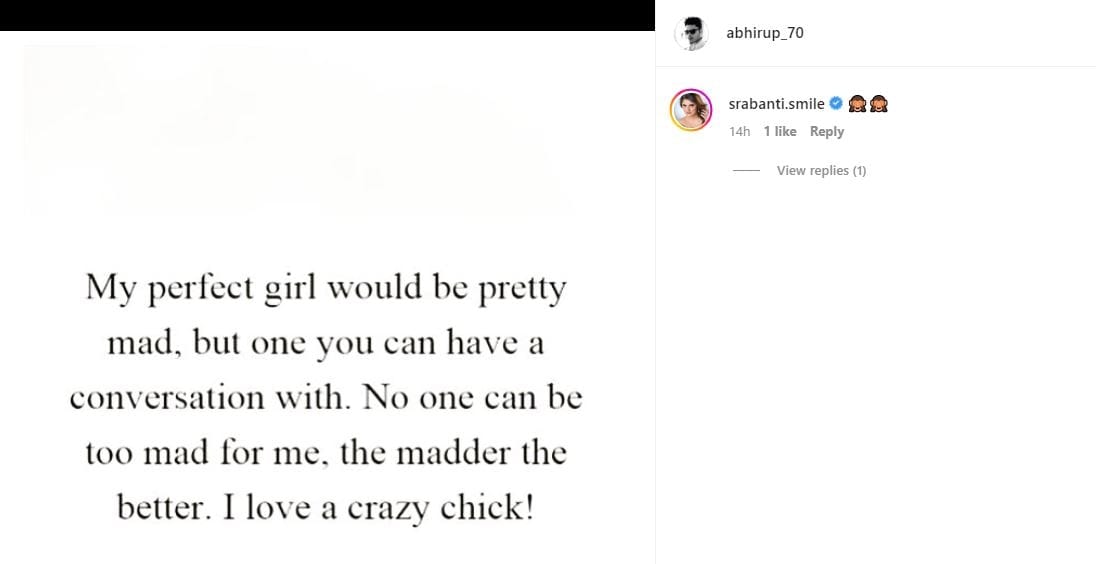Click the short line left of View replies
Image resolution: width=1096 pixels, height=564 pixels.
click(747, 171)
